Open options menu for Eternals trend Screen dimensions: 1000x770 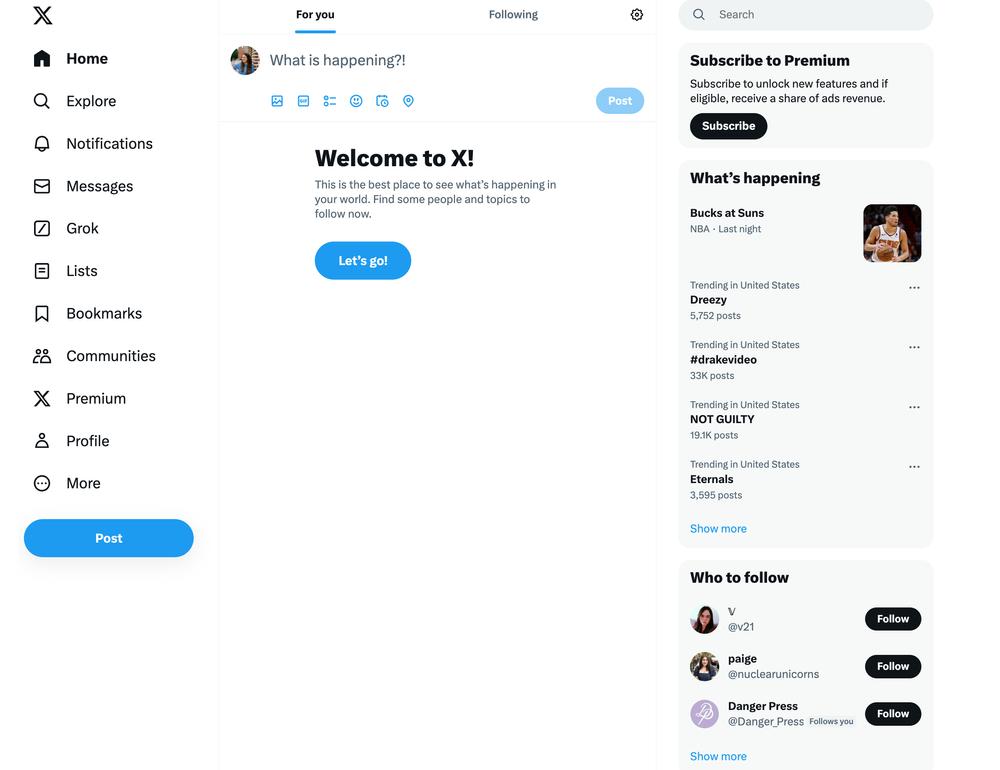(x=914, y=466)
